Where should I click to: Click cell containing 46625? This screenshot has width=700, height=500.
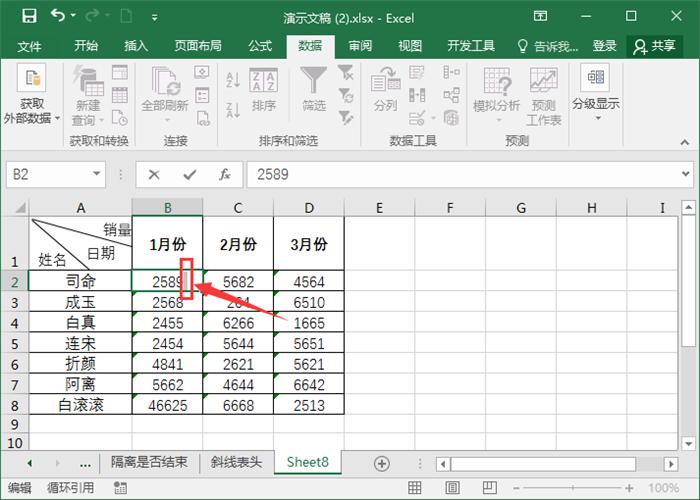167,405
